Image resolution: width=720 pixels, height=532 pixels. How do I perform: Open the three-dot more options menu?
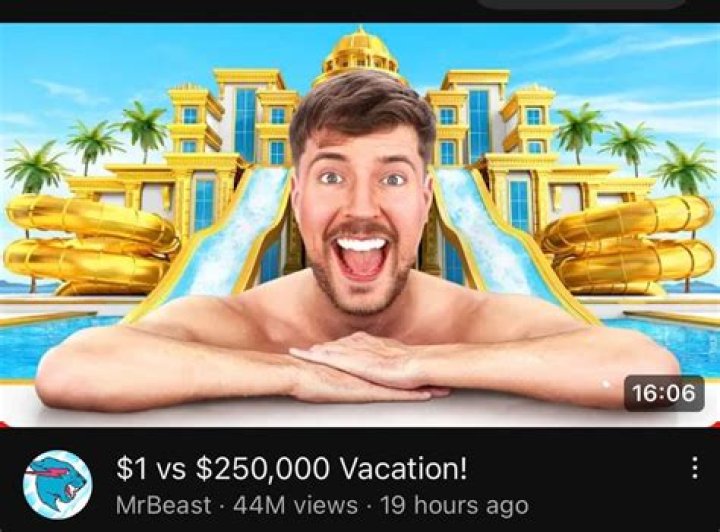[695, 468]
